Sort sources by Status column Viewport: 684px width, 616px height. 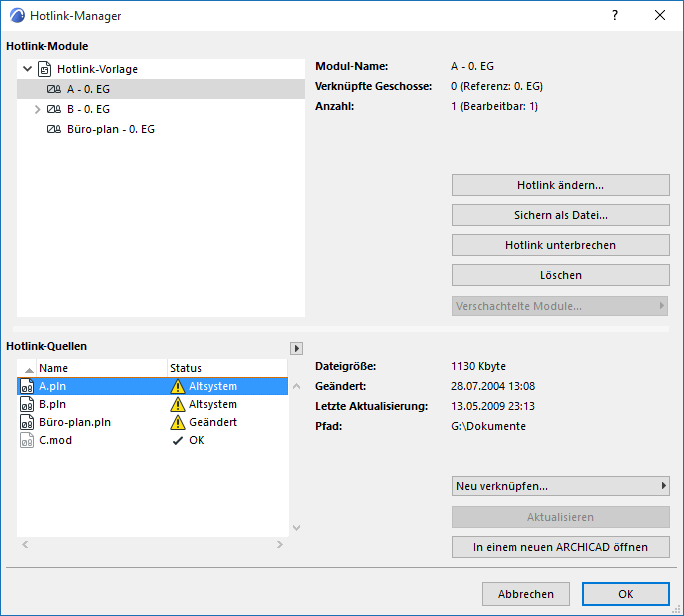click(x=227, y=368)
